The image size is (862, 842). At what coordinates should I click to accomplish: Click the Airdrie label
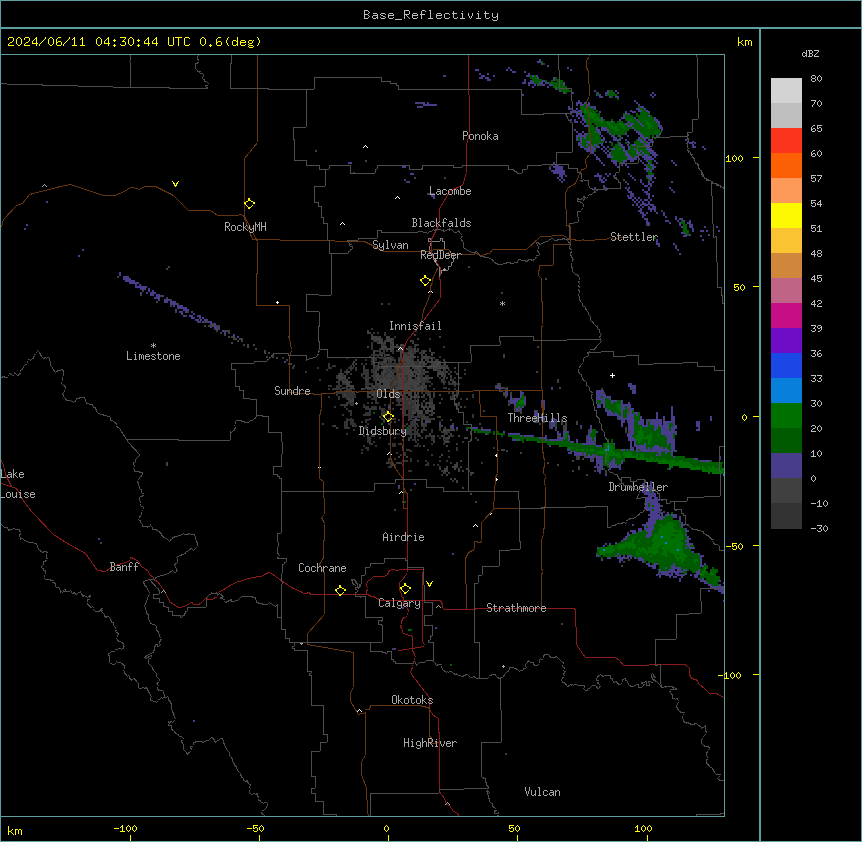coord(403,537)
